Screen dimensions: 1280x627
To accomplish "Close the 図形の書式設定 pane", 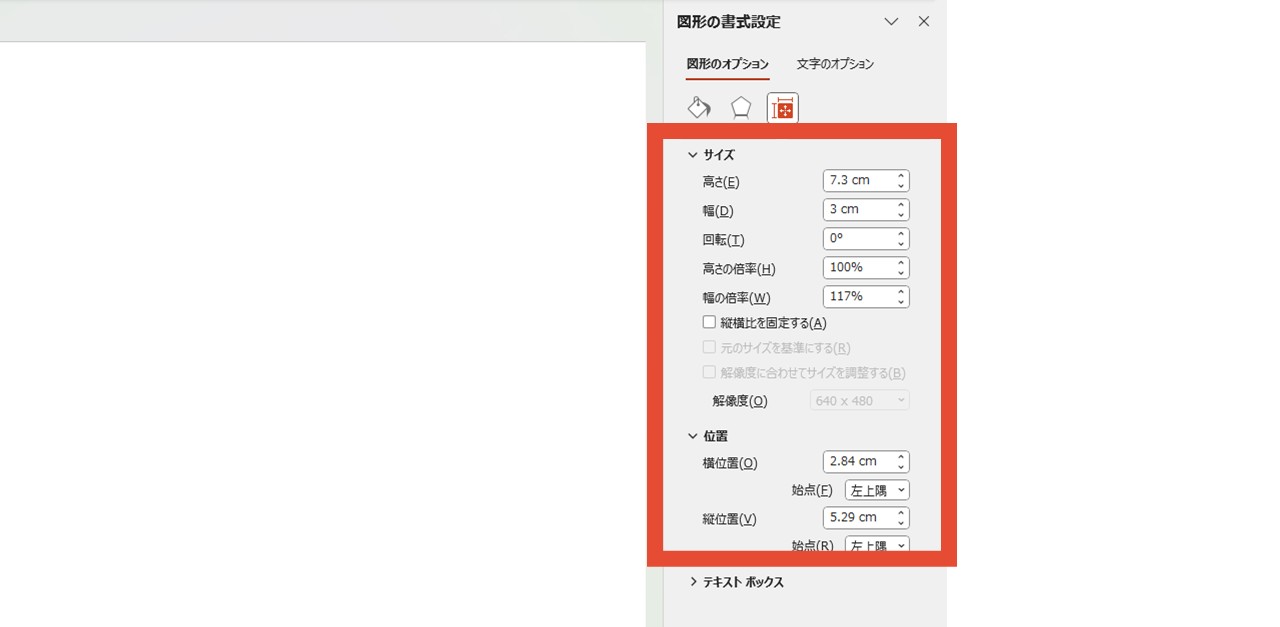I will [924, 21].
